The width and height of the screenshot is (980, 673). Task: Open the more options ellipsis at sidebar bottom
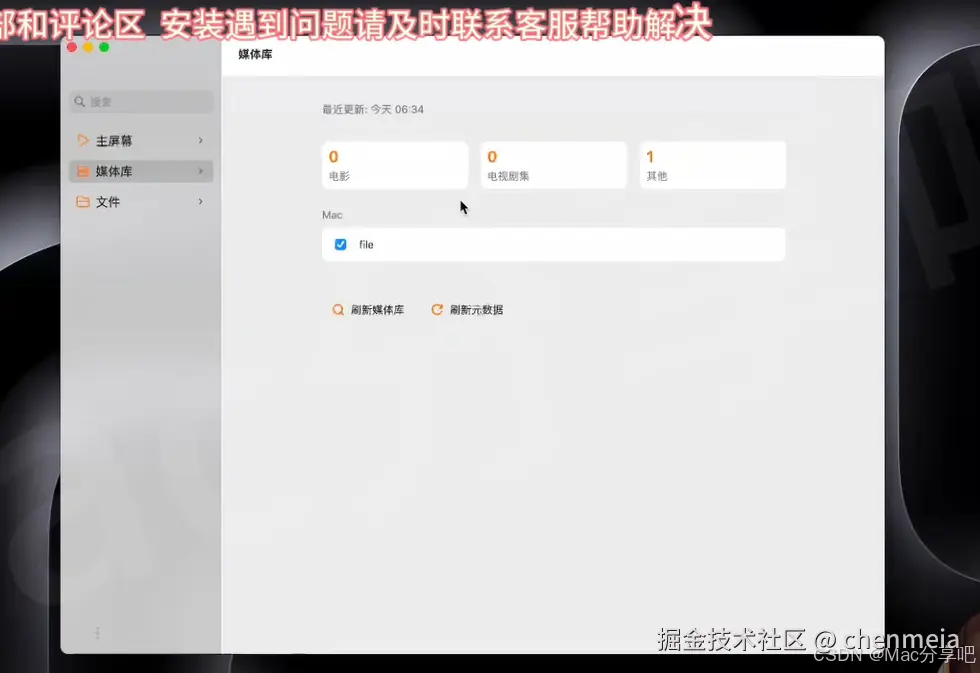click(x=96, y=632)
